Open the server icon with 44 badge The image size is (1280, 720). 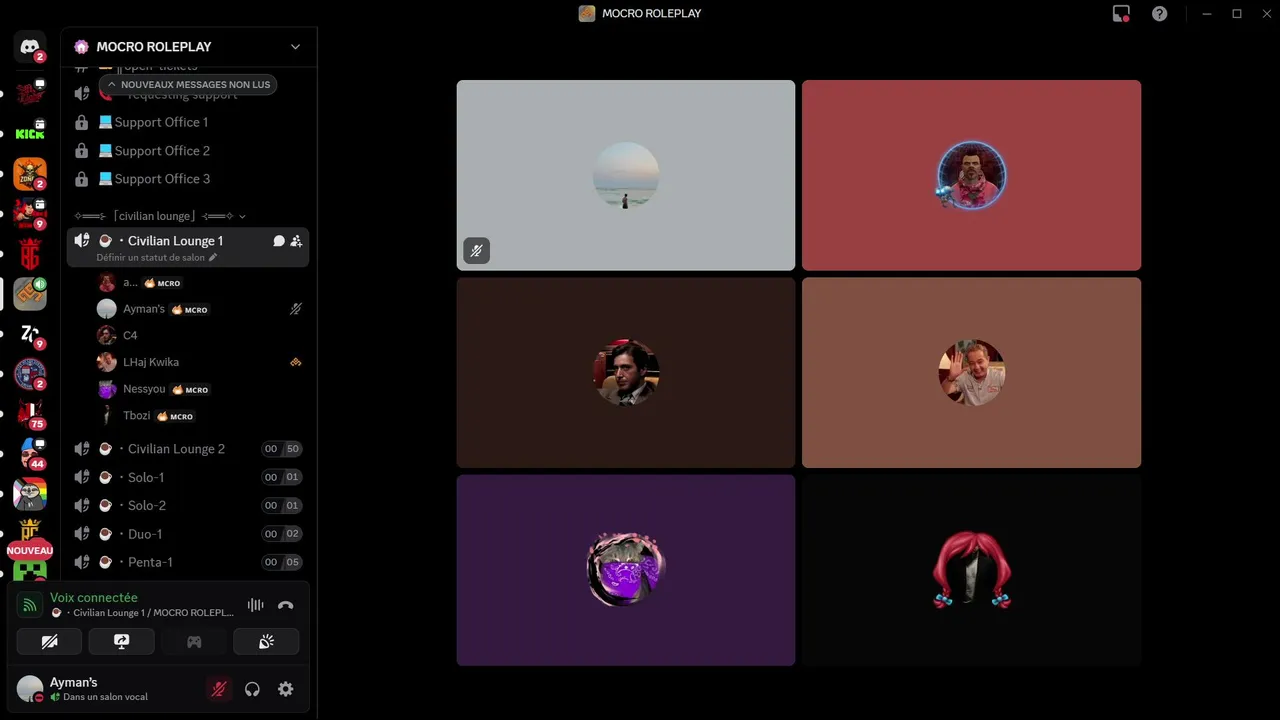pos(30,453)
